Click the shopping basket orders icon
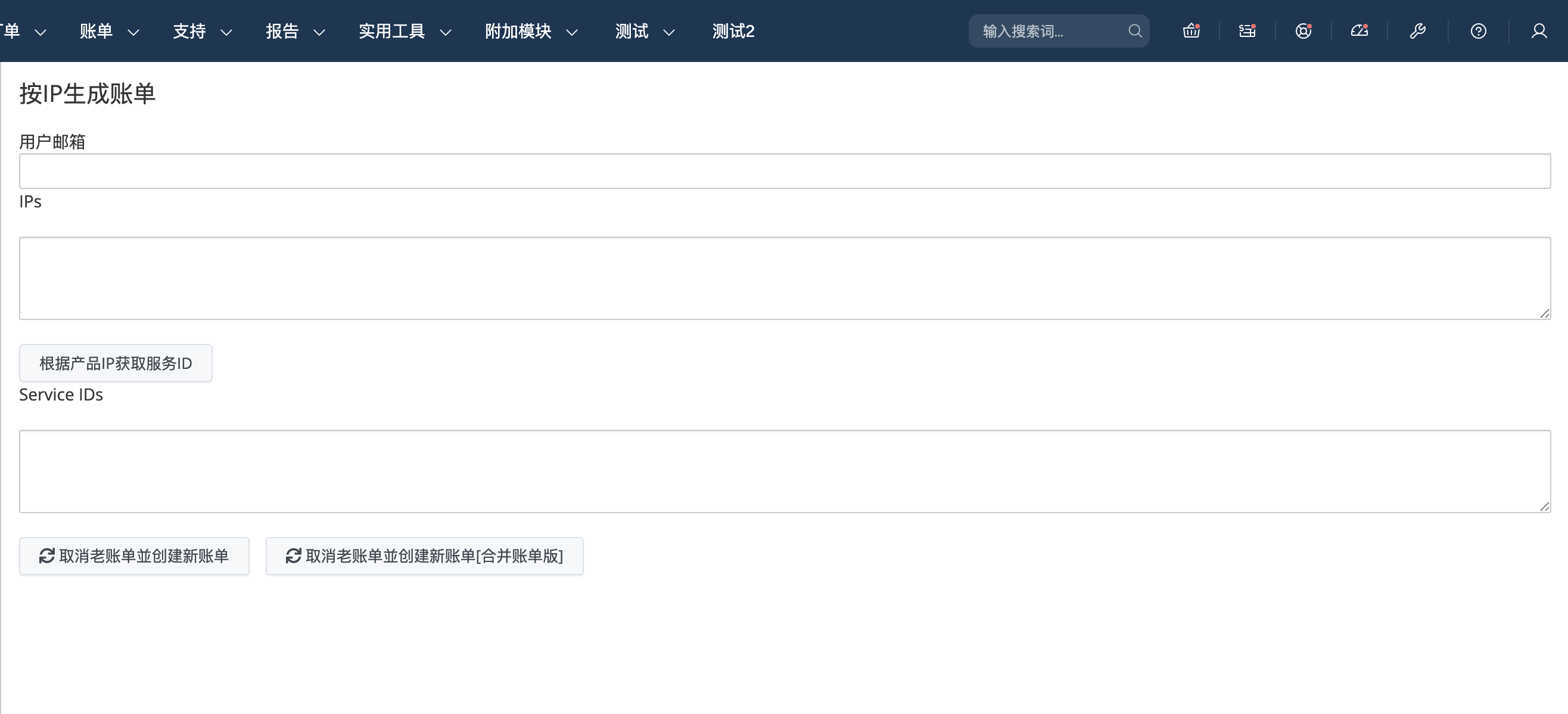 click(x=1191, y=31)
